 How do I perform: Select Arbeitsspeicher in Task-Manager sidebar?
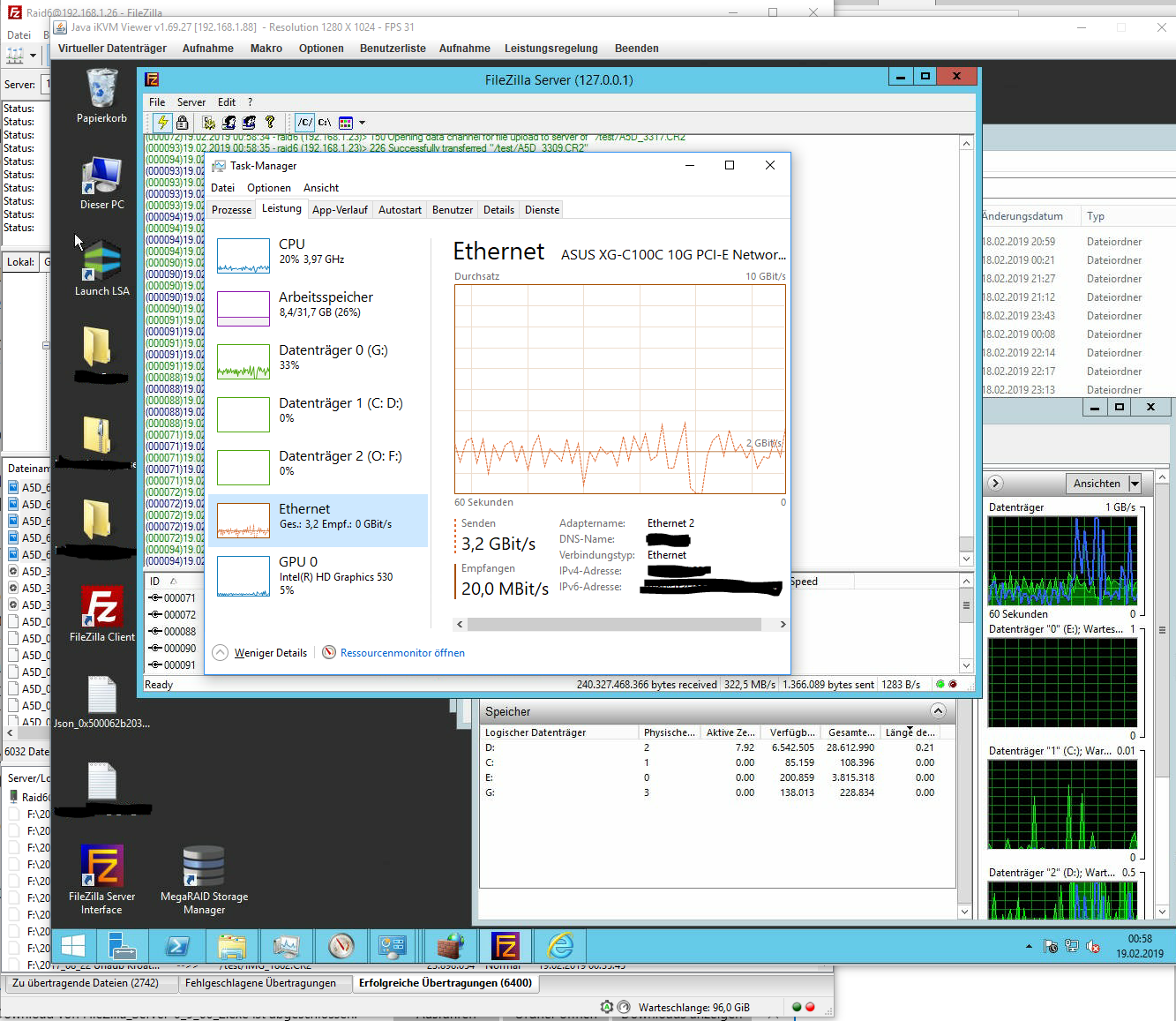[x=318, y=308]
